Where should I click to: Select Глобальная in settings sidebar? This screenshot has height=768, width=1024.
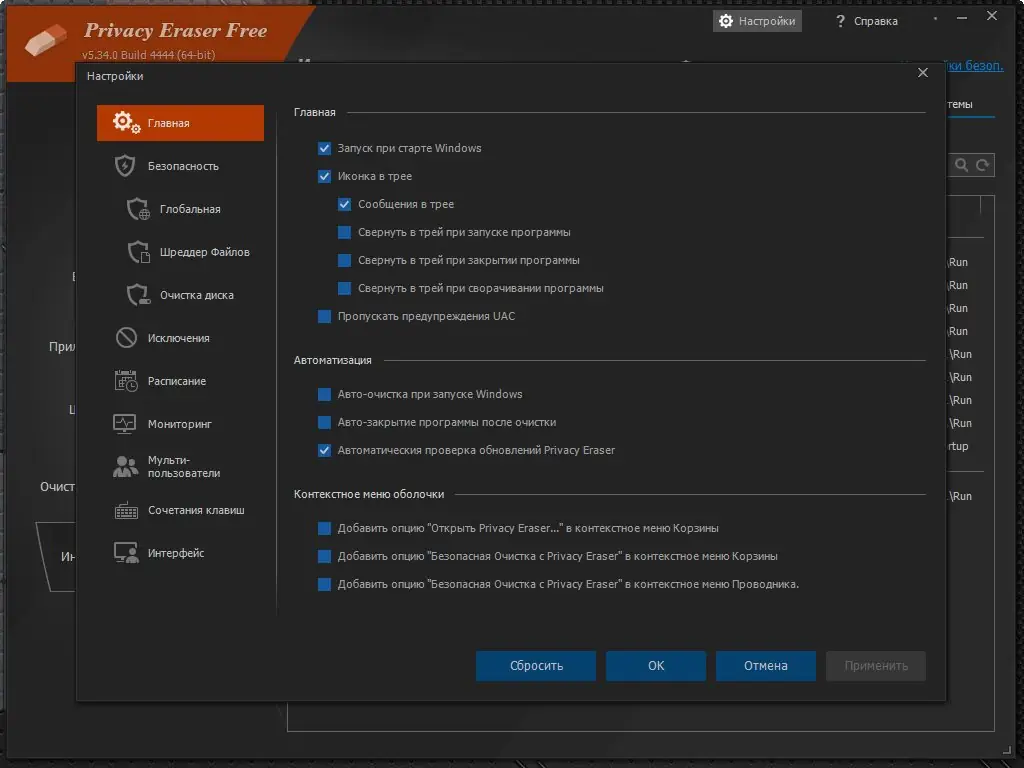(x=180, y=209)
